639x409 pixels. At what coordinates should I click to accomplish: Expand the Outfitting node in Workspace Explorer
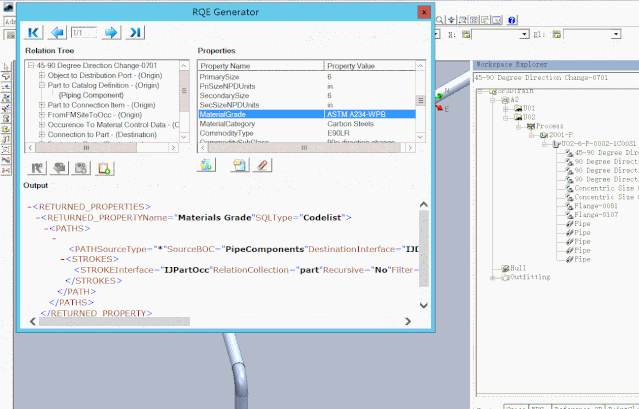493,277
